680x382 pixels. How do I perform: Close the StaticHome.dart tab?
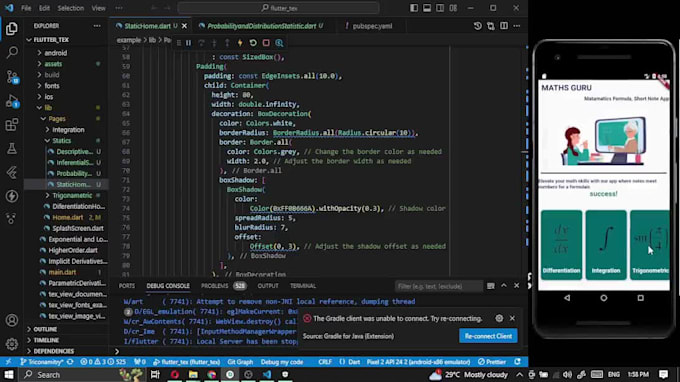(x=184, y=26)
